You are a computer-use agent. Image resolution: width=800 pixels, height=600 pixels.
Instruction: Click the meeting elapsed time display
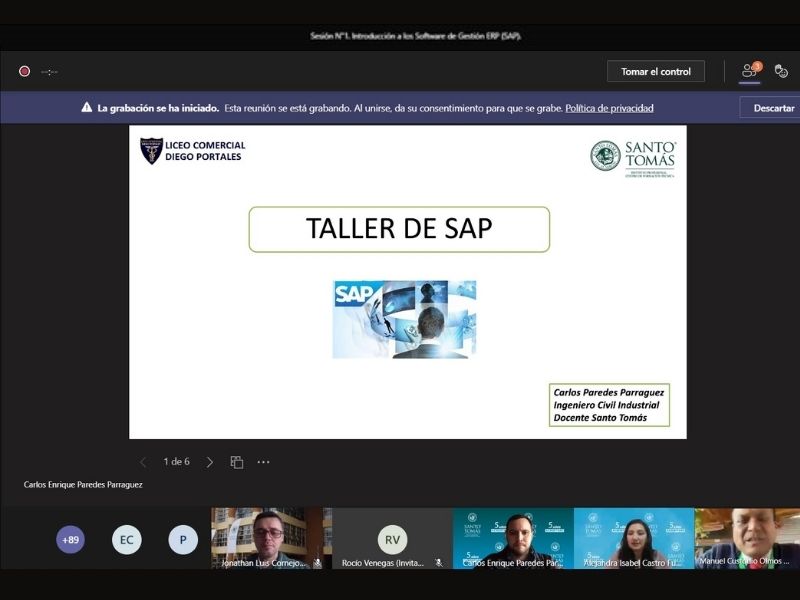point(49,72)
